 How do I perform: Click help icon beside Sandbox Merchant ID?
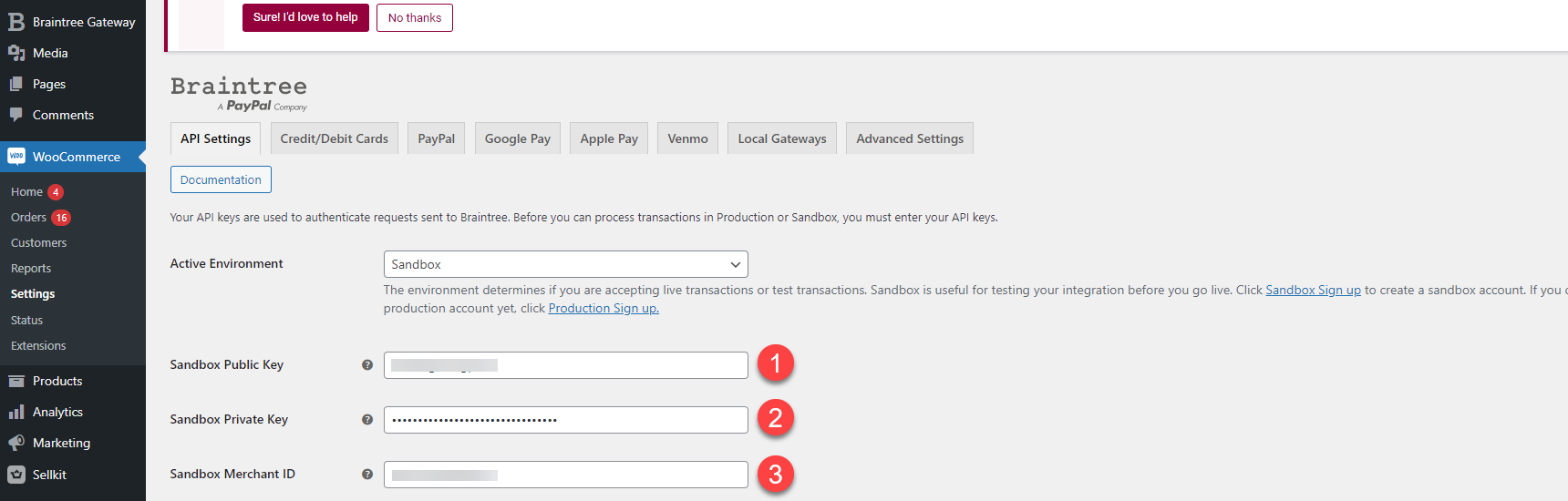[367, 475]
